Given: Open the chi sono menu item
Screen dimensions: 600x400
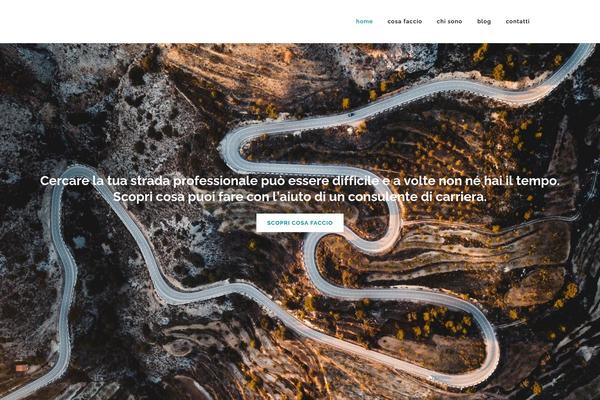Looking at the screenshot, I should [449, 21].
